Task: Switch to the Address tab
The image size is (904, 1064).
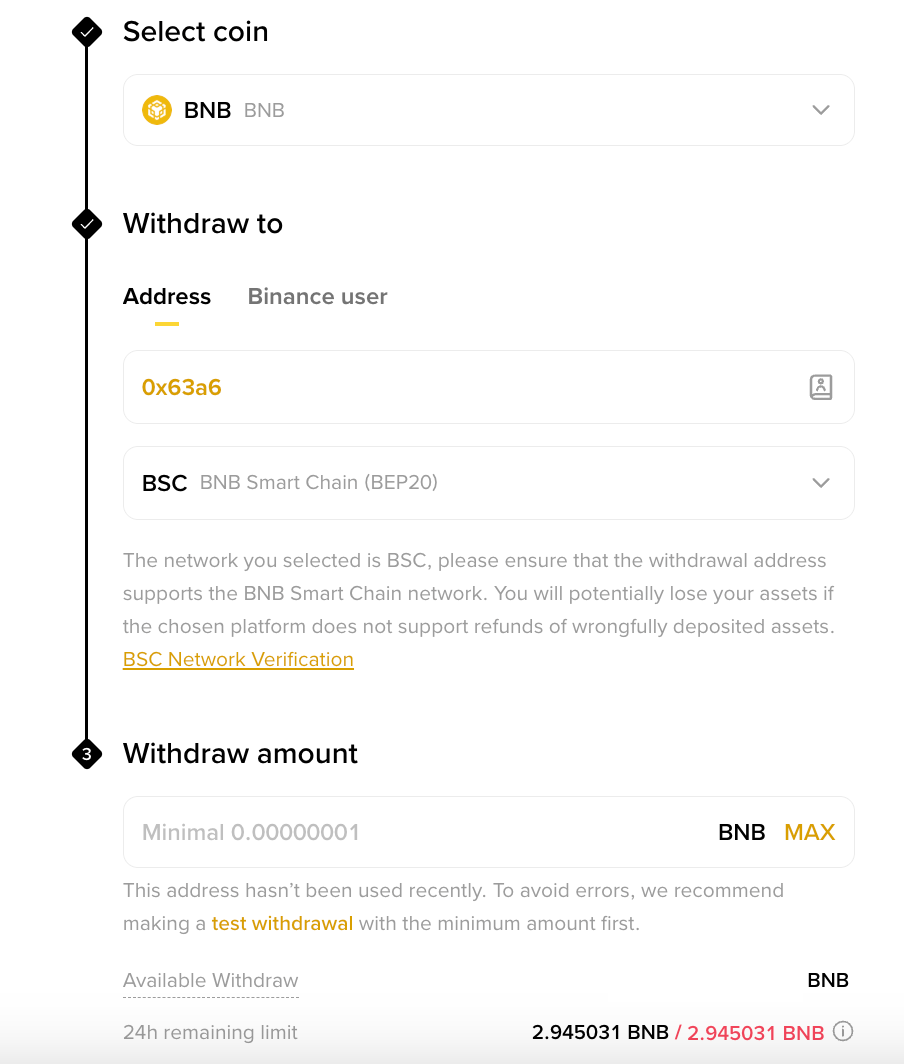Action: pyautogui.click(x=167, y=297)
